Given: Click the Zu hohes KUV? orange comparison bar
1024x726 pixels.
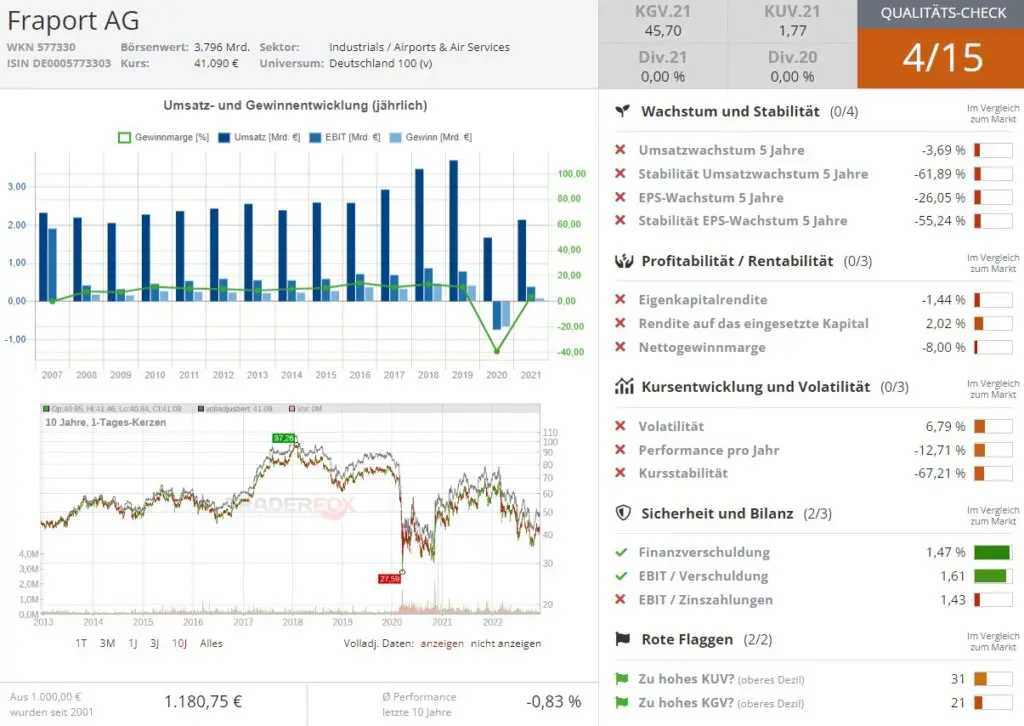Looking at the screenshot, I should tap(993, 679).
